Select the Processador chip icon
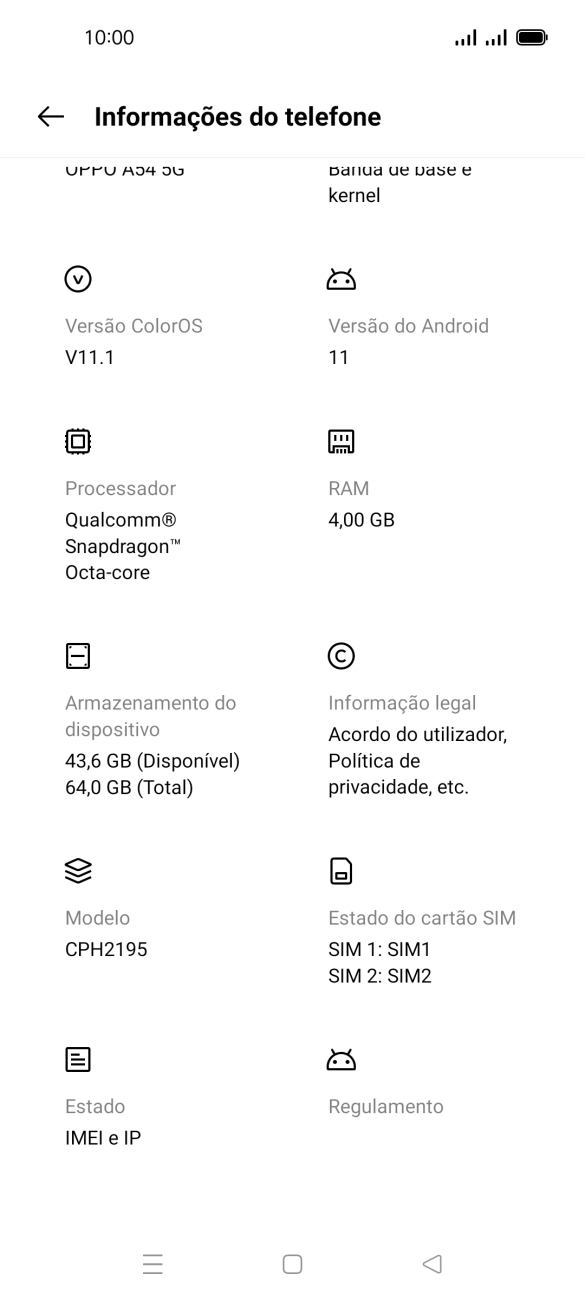The height and width of the screenshot is (1300, 585). pos(76,441)
